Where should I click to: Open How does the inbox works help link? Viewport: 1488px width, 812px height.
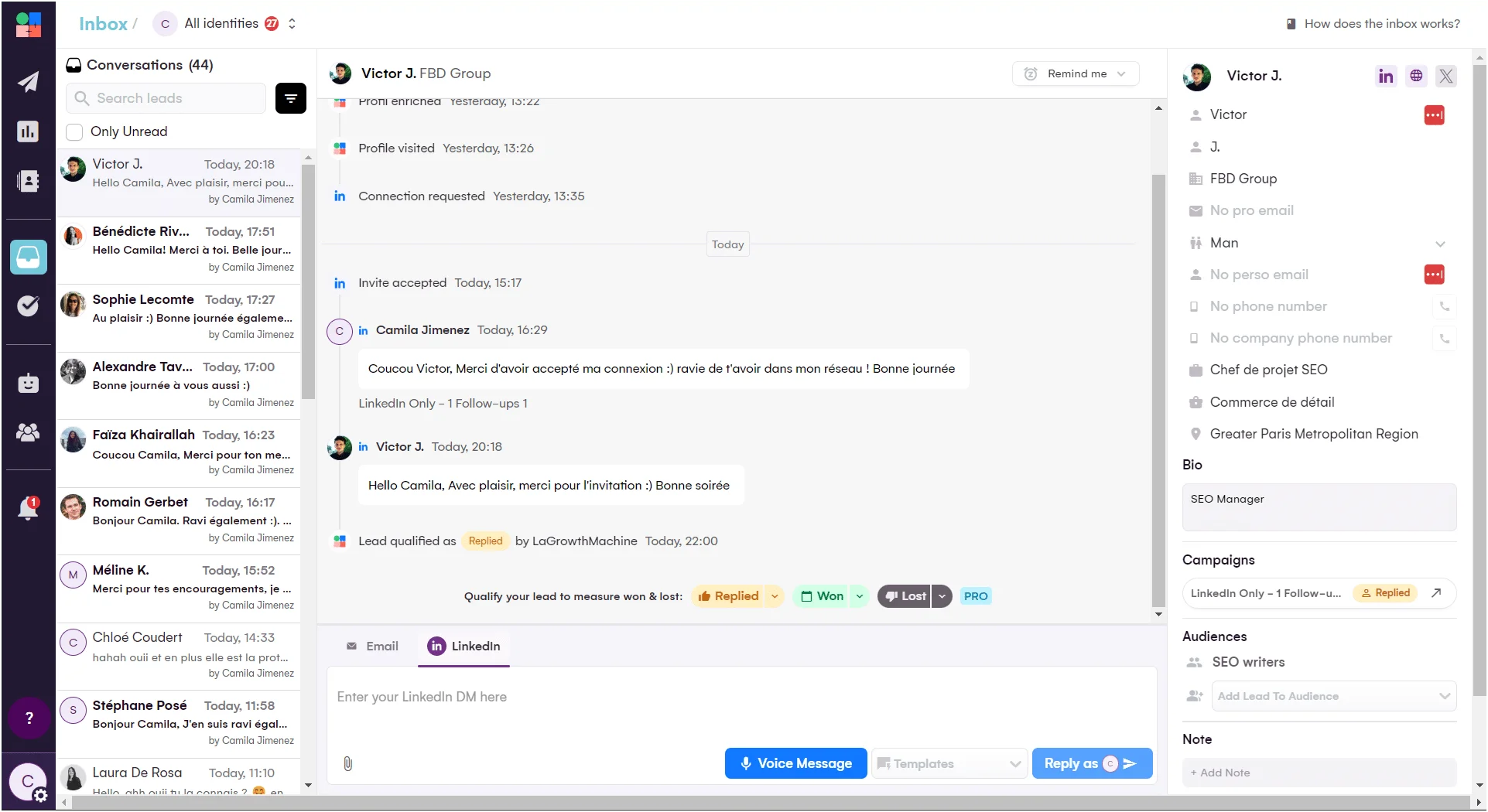point(1373,24)
